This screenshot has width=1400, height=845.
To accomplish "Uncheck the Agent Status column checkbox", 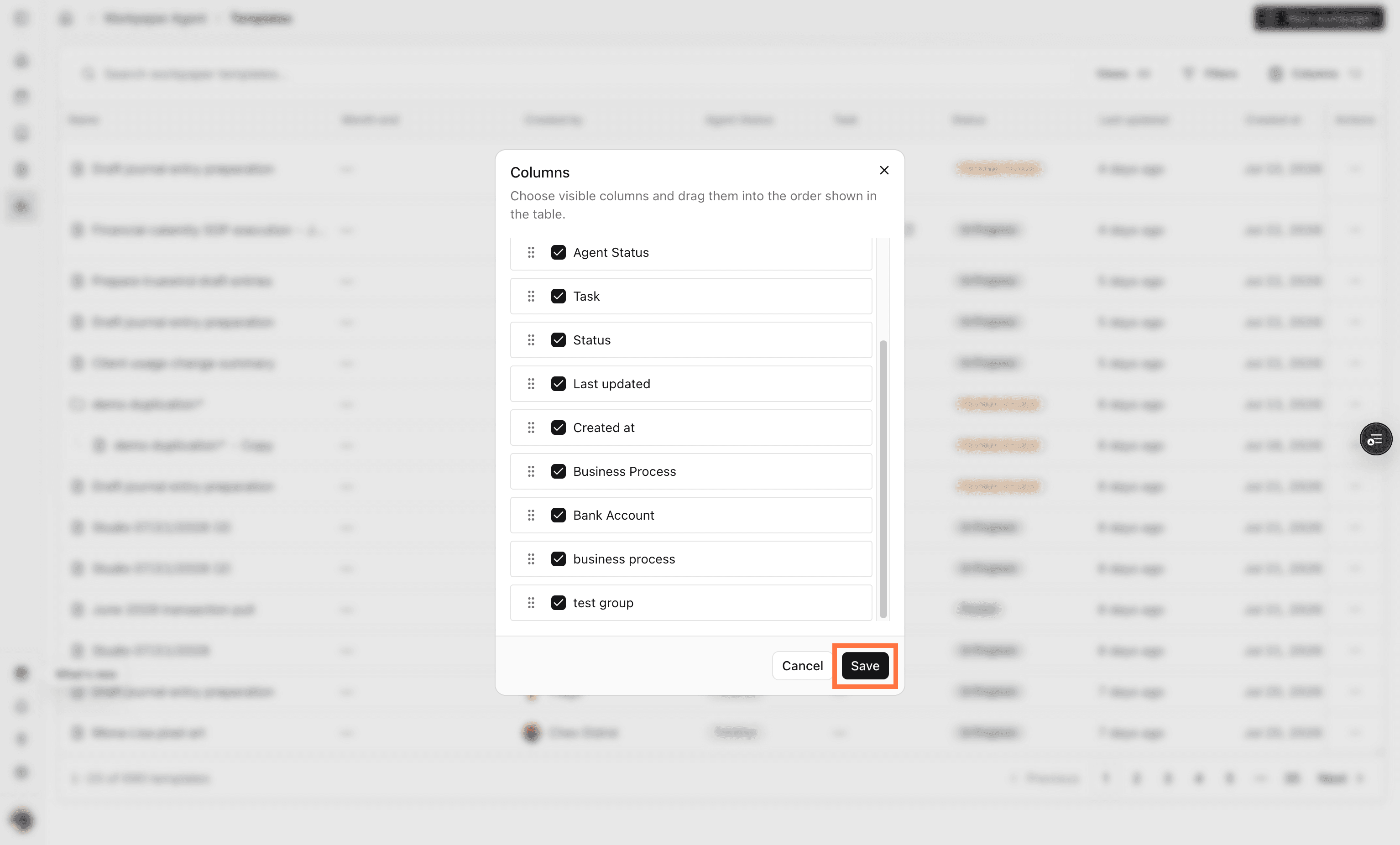I will click(x=559, y=252).
